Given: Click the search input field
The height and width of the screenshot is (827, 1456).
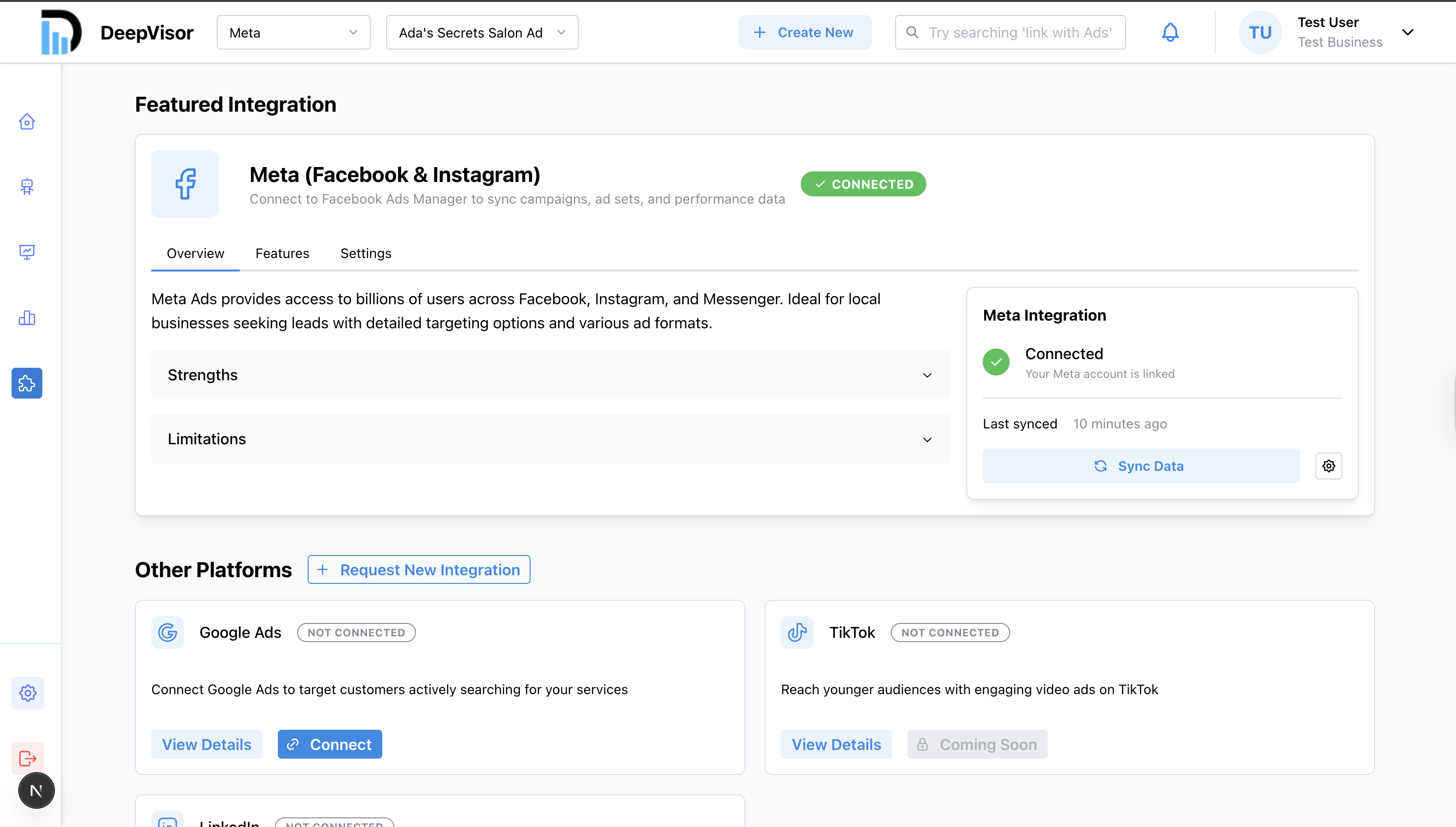Looking at the screenshot, I should 1019,32.
